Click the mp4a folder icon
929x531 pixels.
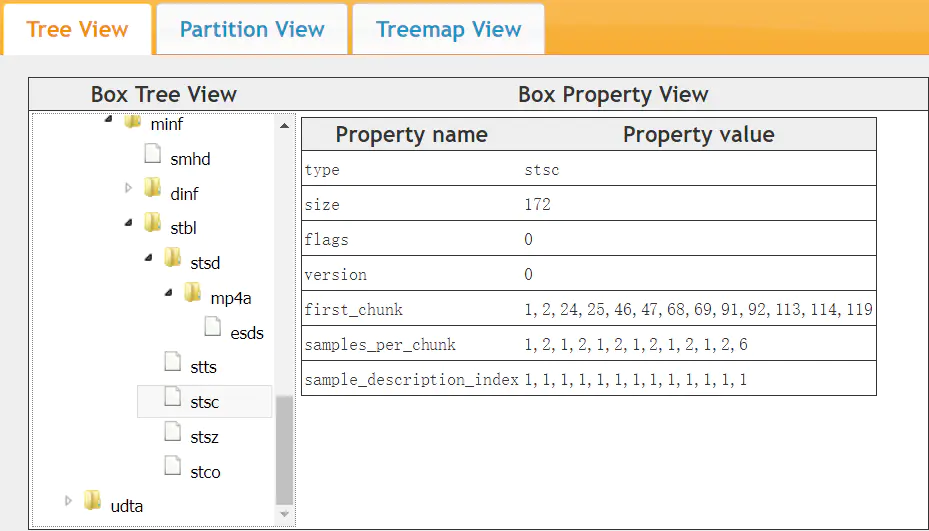tap(193, 292)
